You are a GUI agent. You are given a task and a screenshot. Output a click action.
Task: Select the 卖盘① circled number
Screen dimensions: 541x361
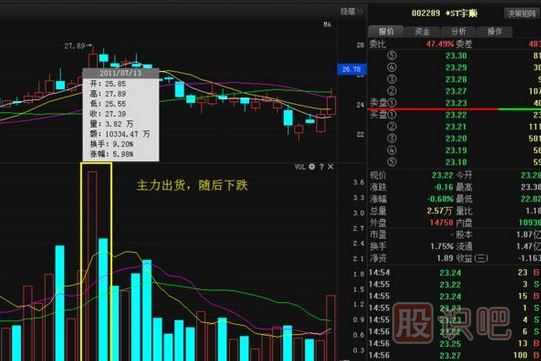pos(392,103)
